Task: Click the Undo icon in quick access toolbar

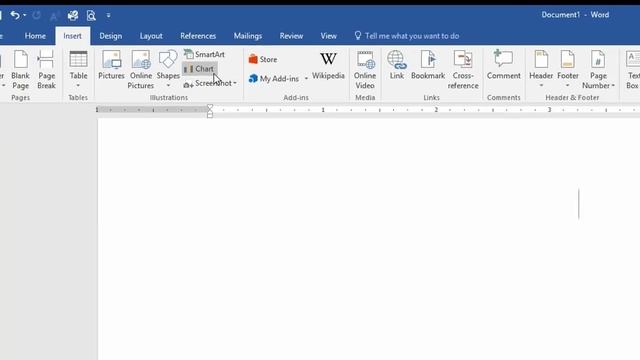Action: pyautogui.click(x=15, y=16)
